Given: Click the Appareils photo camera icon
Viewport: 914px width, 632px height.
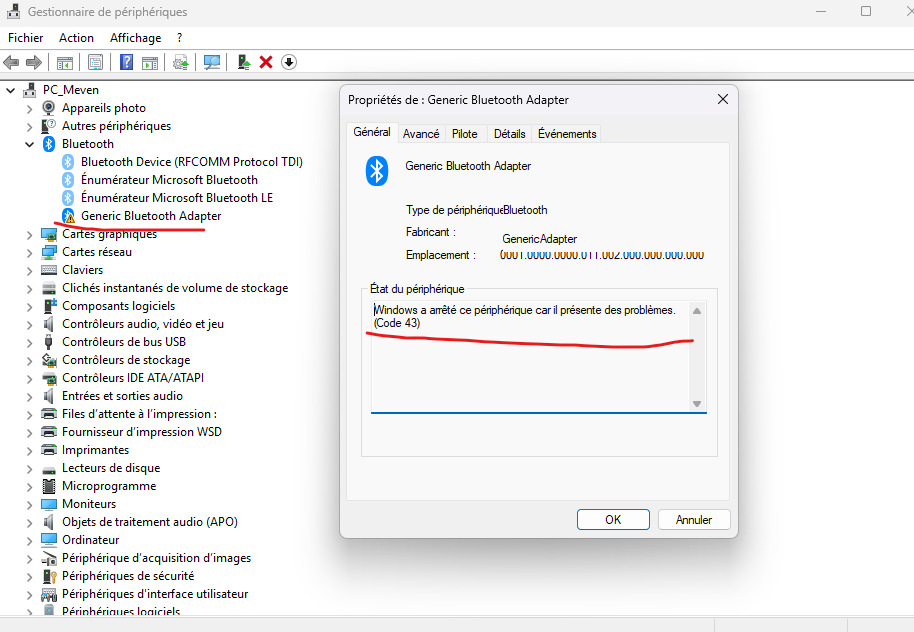Looking at the screenshot, I should point(49,108).
